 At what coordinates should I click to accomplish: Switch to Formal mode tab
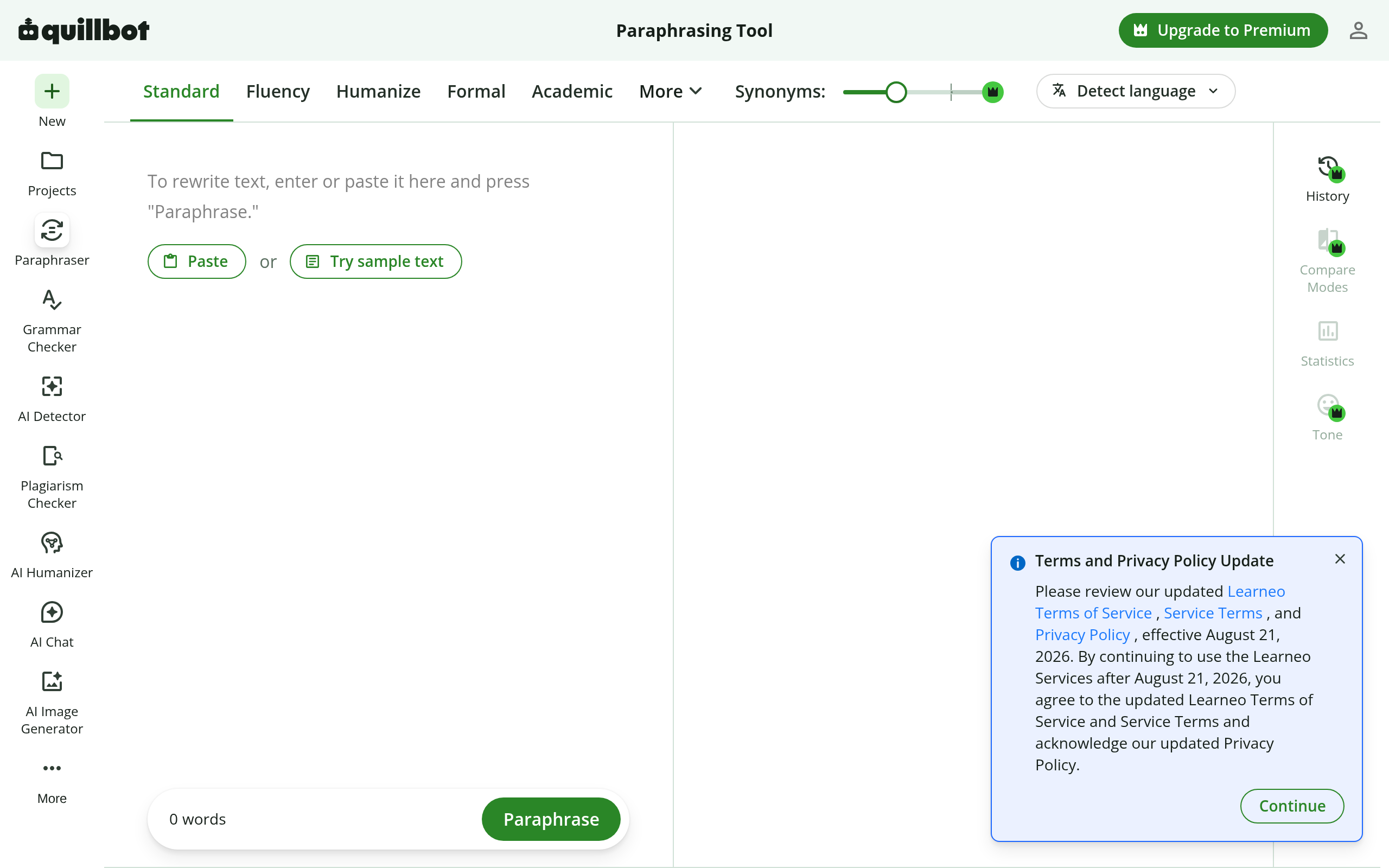pyautogui.click(x=476, y=91)
